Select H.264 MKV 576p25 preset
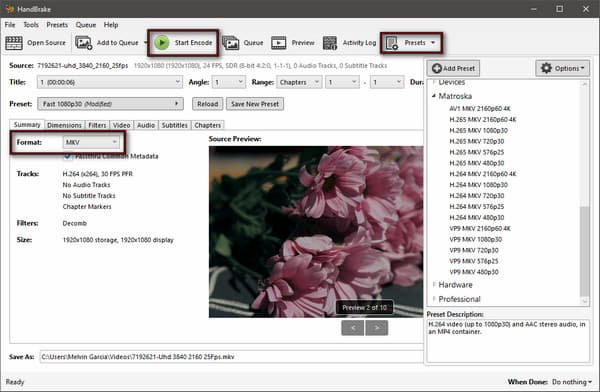The width and height of the screenshot is (600, 392). tap(476, 206)
